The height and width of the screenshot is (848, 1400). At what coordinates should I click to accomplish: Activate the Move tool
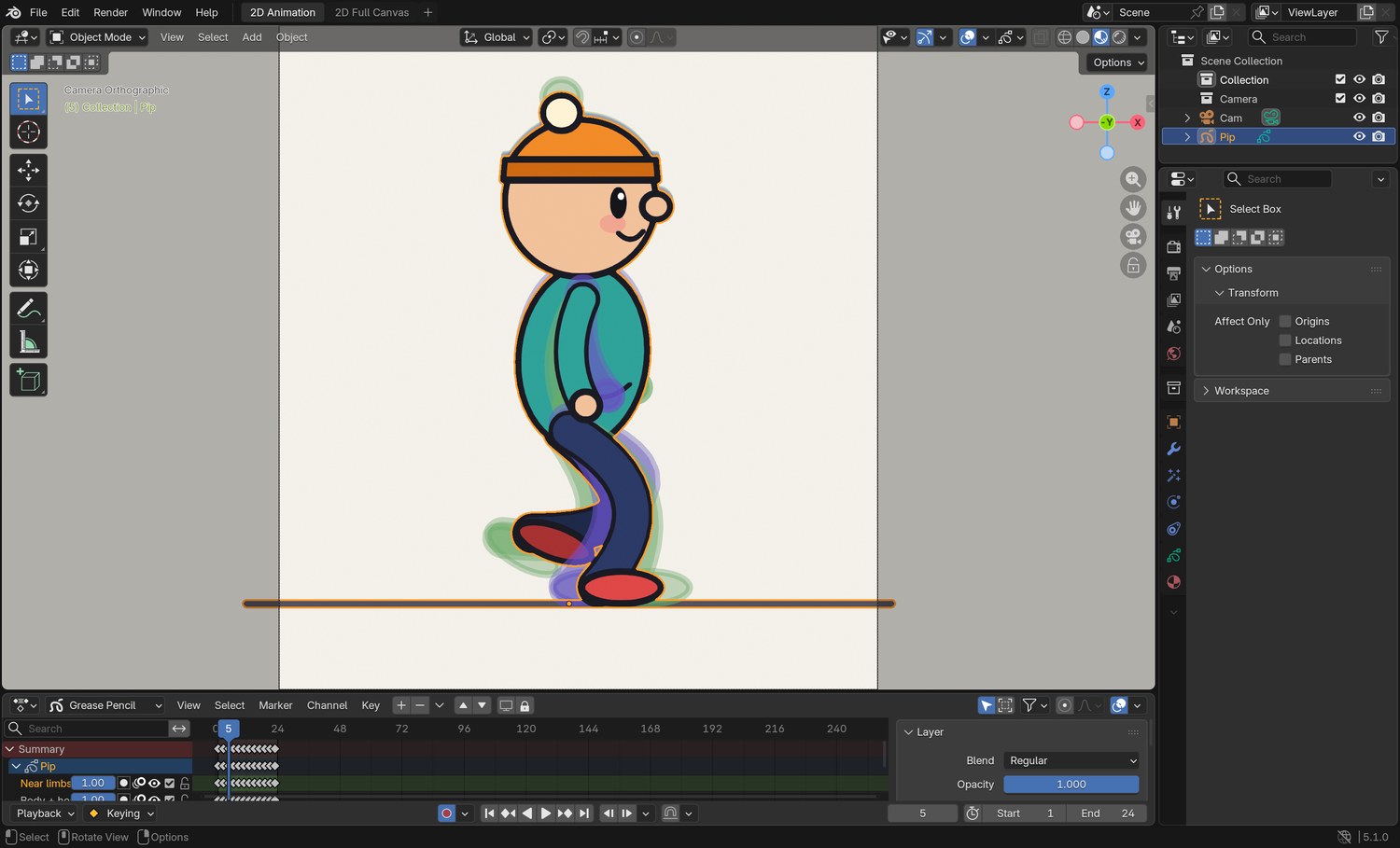click(29, 170)
